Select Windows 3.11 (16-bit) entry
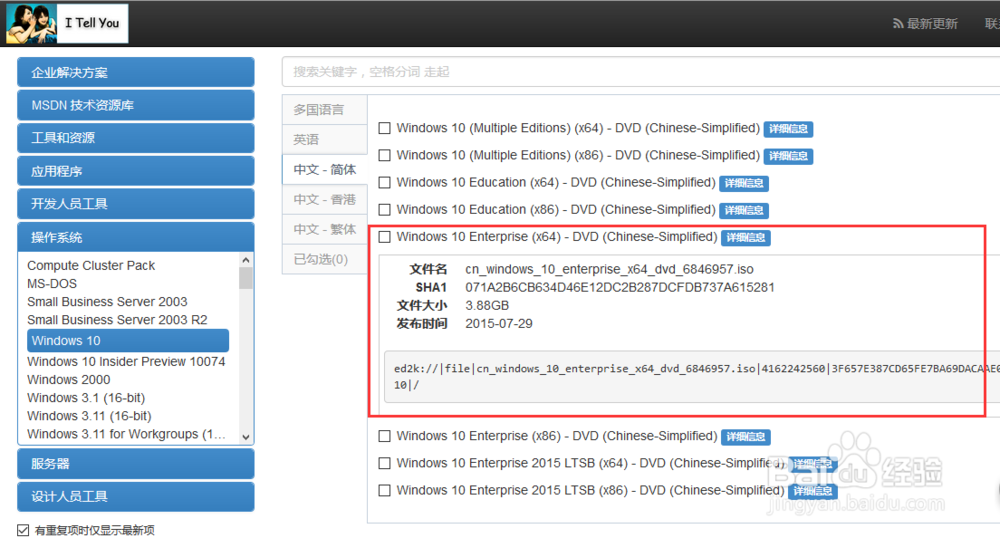Screen dimensions: 1000x538 coord(89,416)
